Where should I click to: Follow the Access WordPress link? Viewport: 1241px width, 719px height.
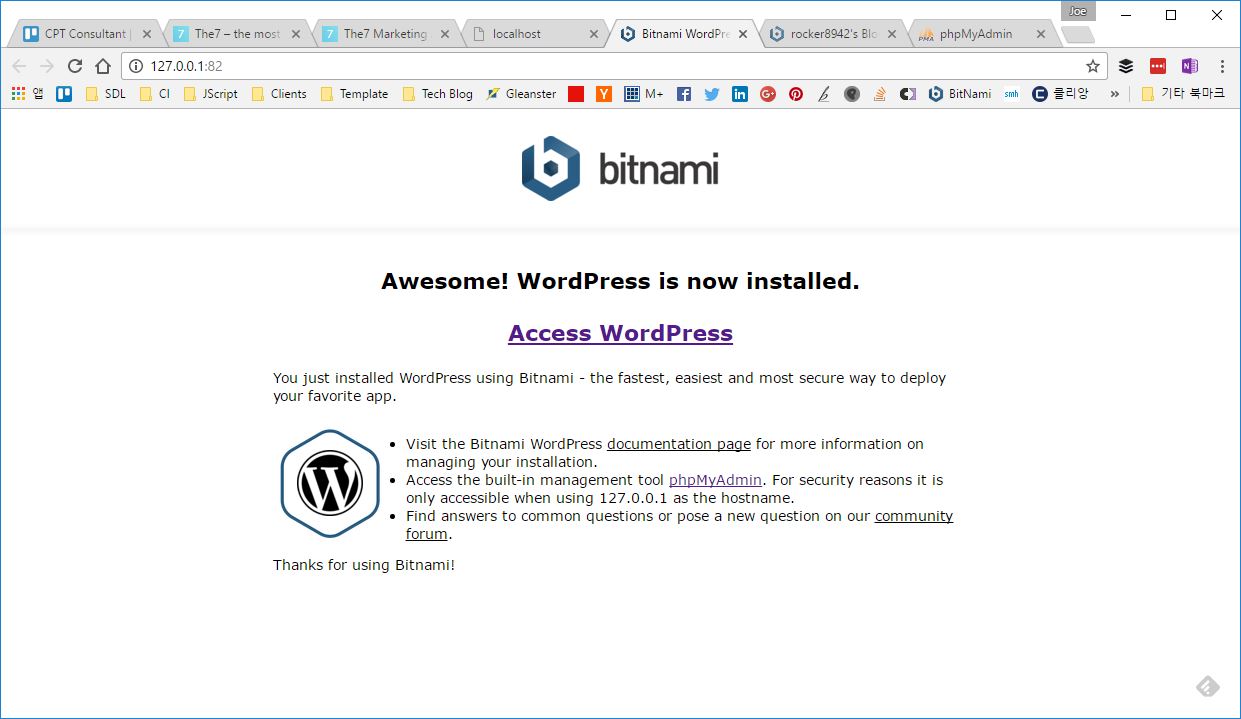click(x=620, y=333)
